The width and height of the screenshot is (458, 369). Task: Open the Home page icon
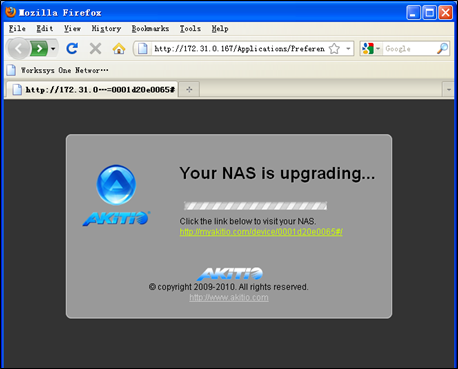click(119, 49)
